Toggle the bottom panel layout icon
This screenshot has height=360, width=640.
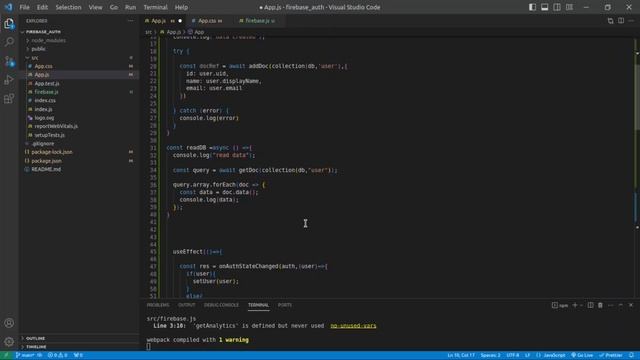(544, 7)
